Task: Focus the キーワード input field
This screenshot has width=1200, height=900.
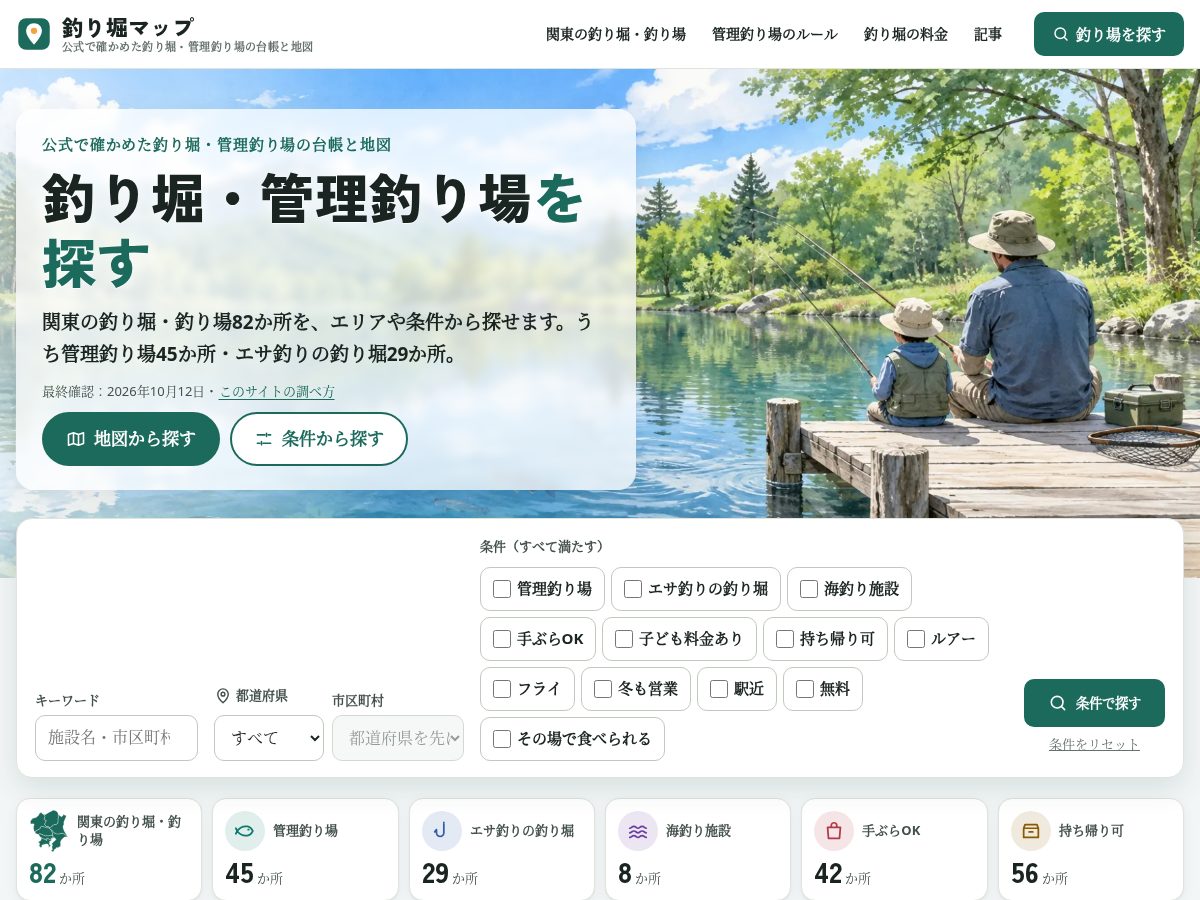Action: click(x=116, y=738)
